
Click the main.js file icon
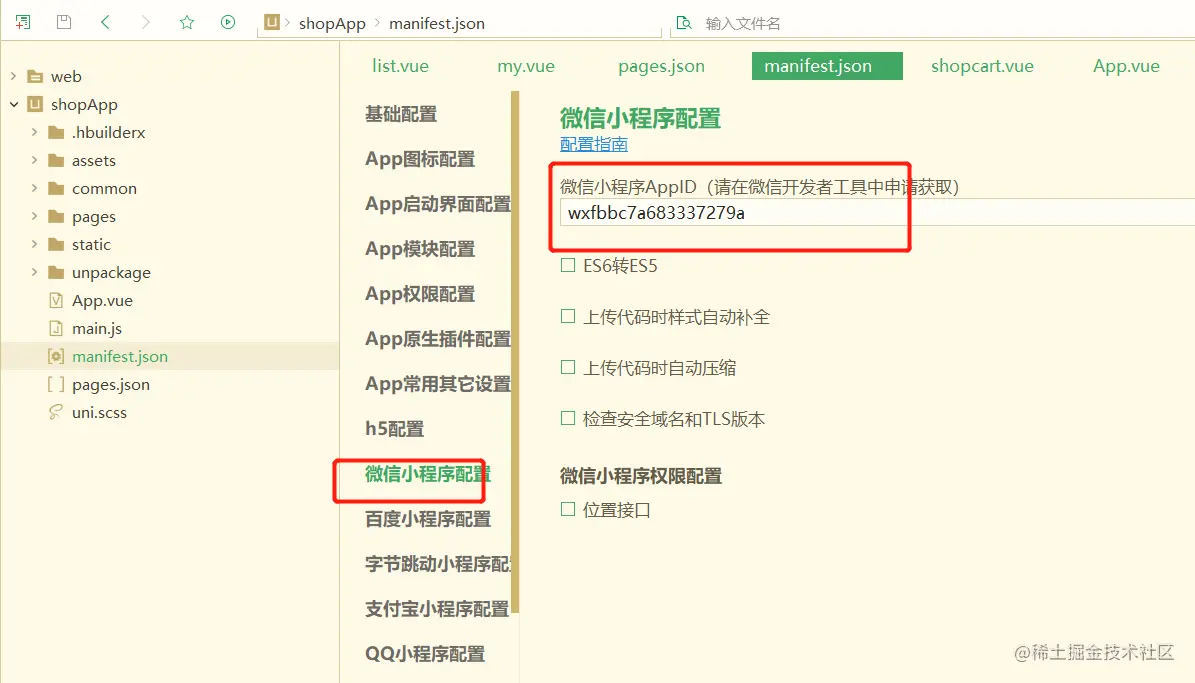56,329
